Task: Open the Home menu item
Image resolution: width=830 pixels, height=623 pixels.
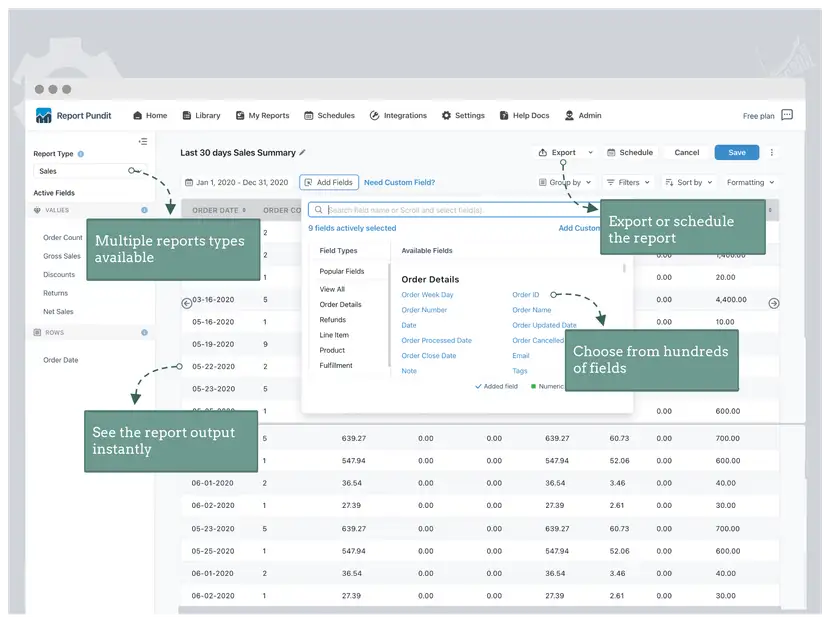Action: point(150,115)
